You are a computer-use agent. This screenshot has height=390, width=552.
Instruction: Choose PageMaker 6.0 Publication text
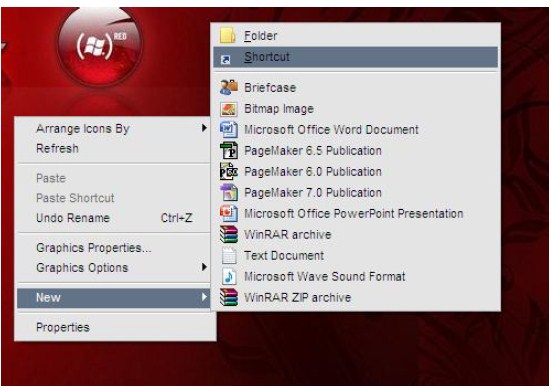coord(313,172)
